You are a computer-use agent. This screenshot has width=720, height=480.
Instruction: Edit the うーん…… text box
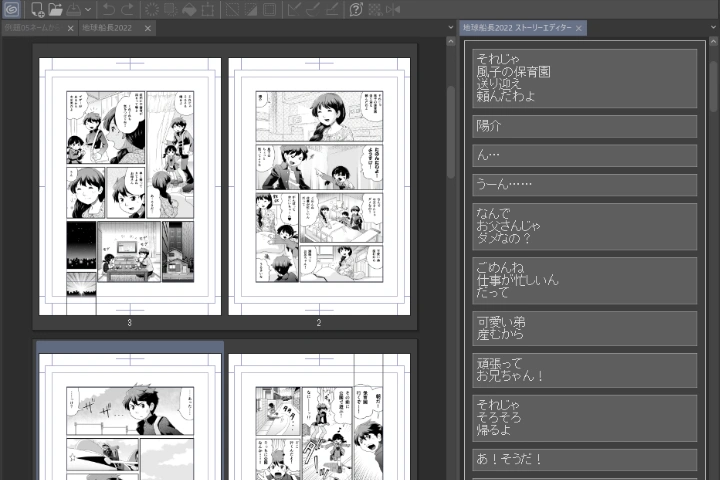tap(585, 185)
